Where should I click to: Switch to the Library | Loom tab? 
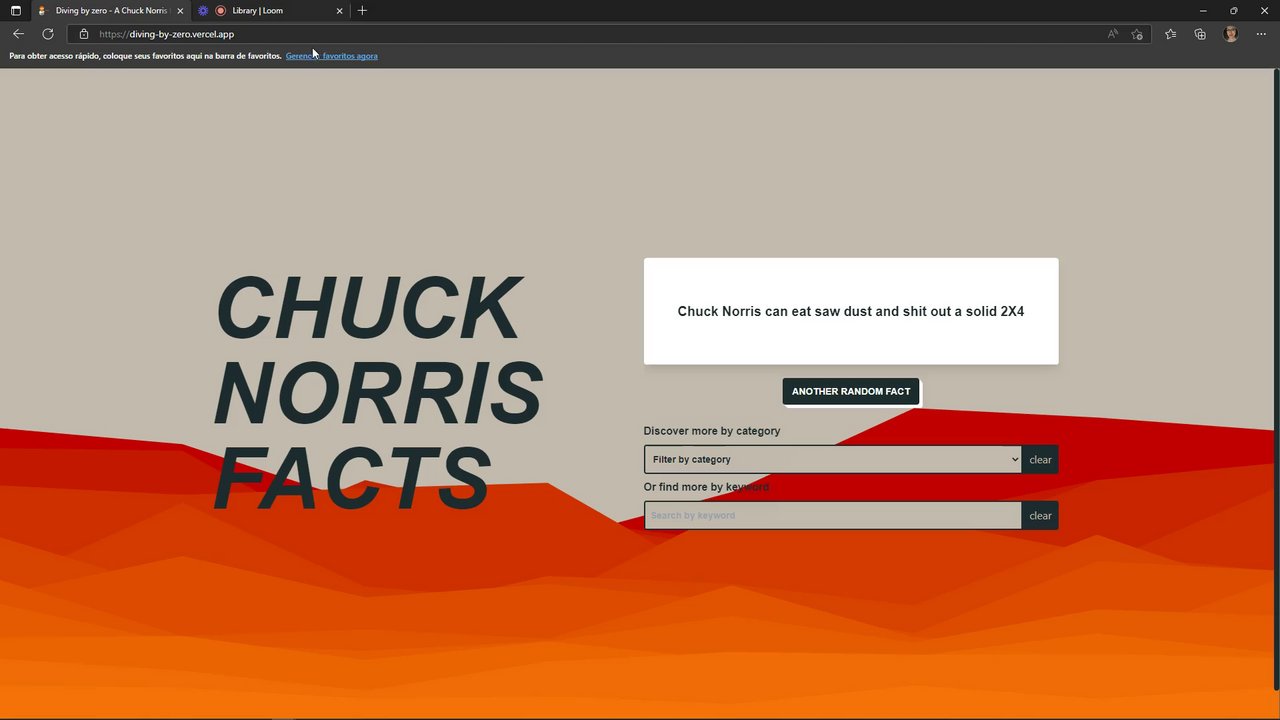click(x=270, y=10)
